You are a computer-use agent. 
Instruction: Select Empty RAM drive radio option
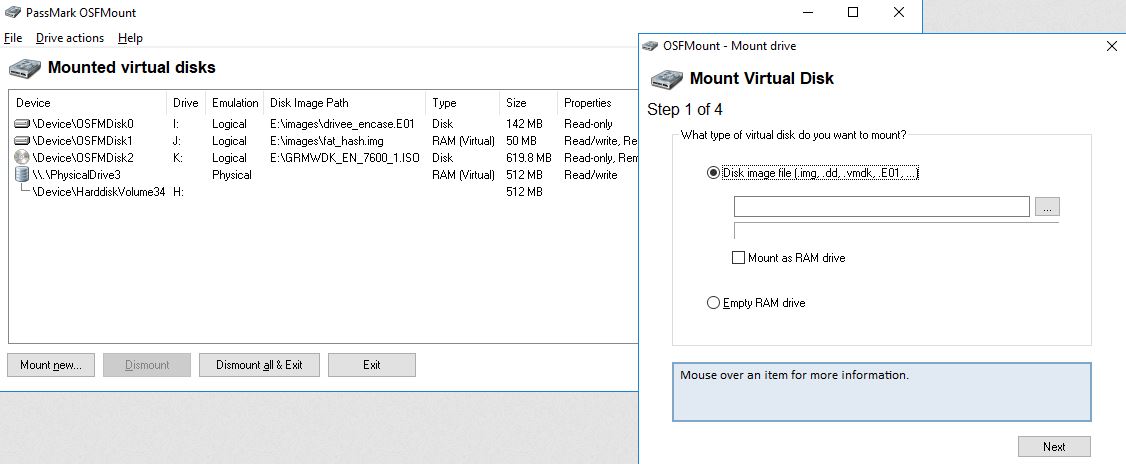713,303
